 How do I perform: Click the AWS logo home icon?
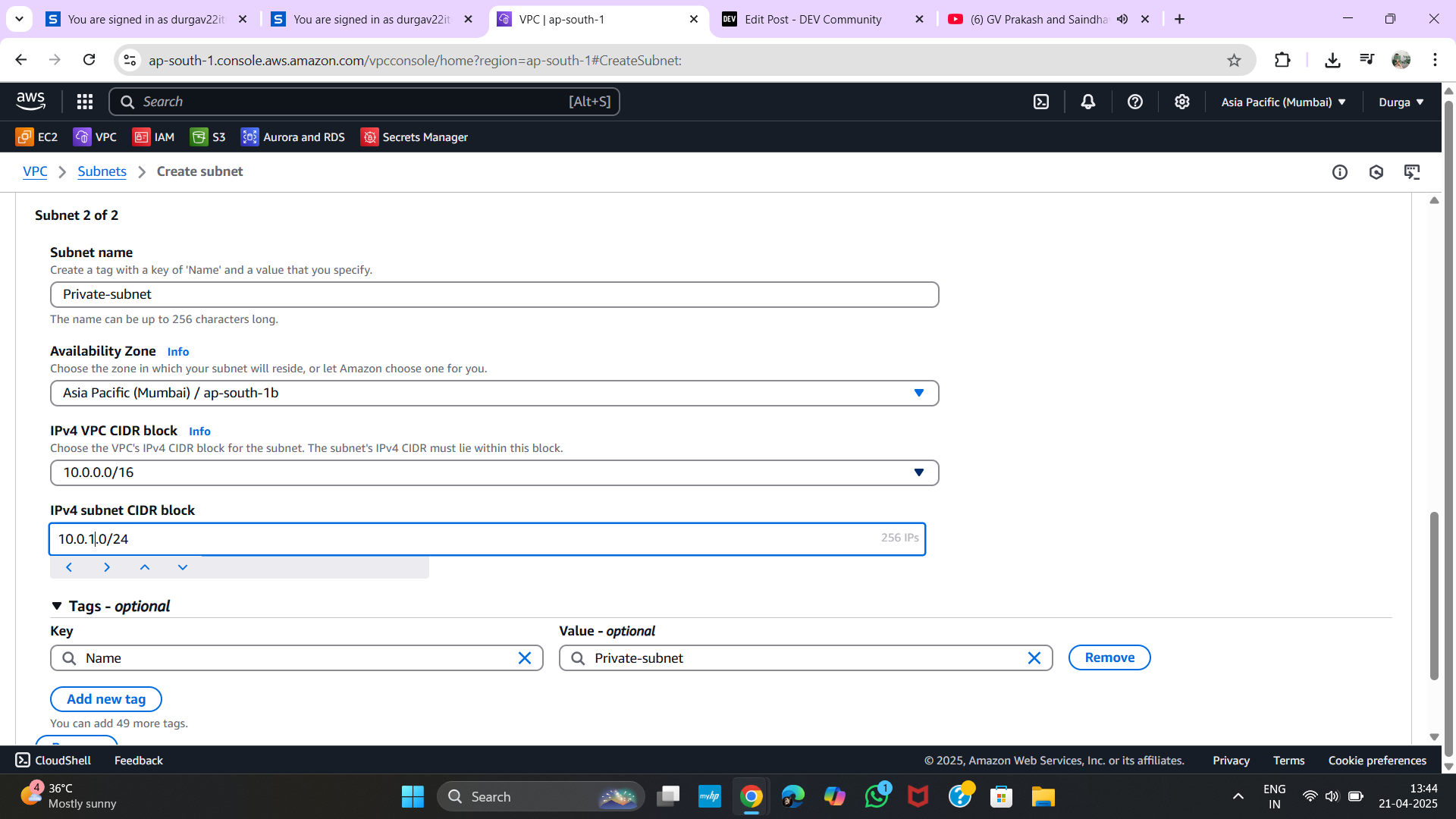click(x=30, y=101)
